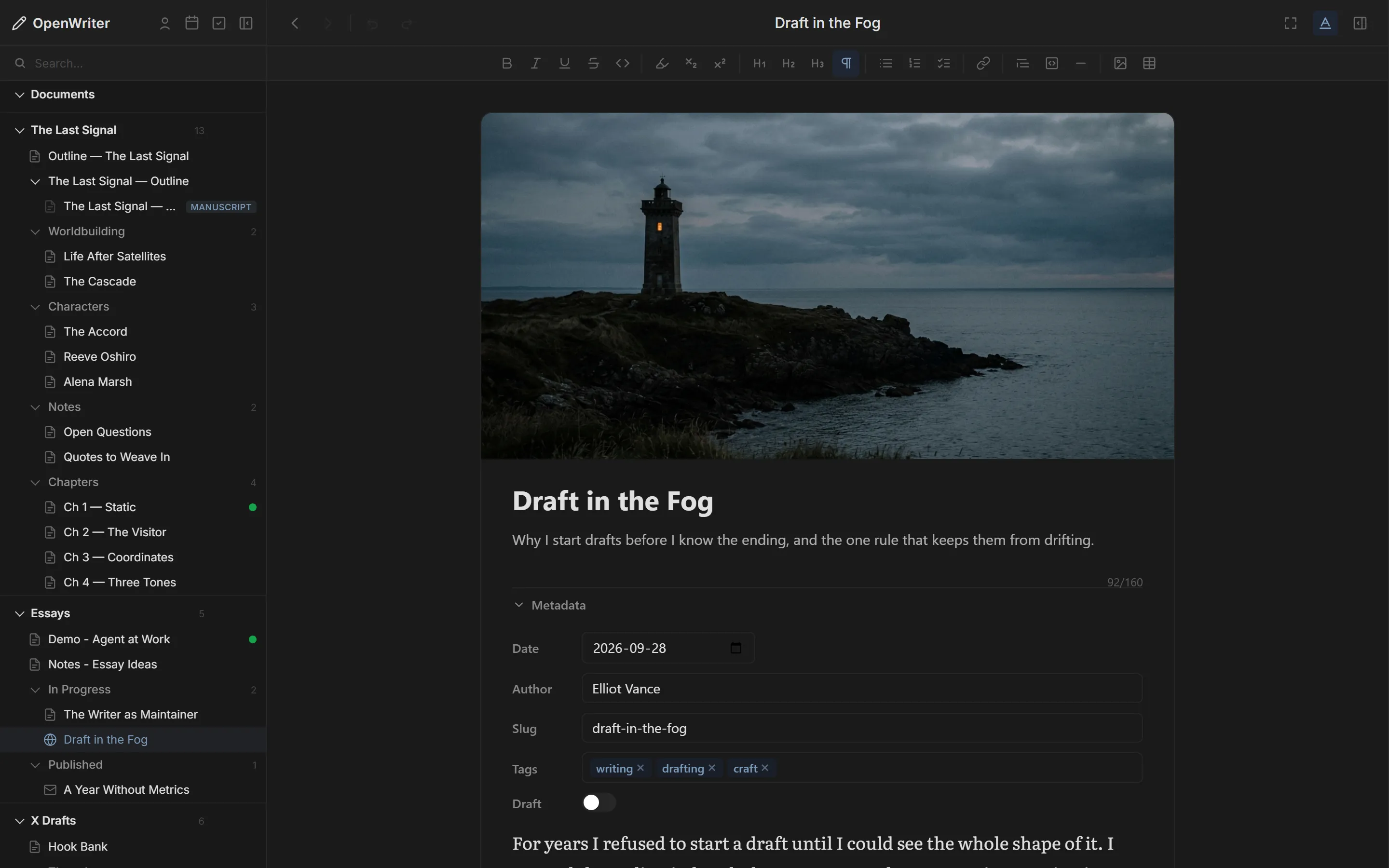The height and width of the screenshot is (868, 1389).
Task: Remove the craft tag
Action: (764, 768)
